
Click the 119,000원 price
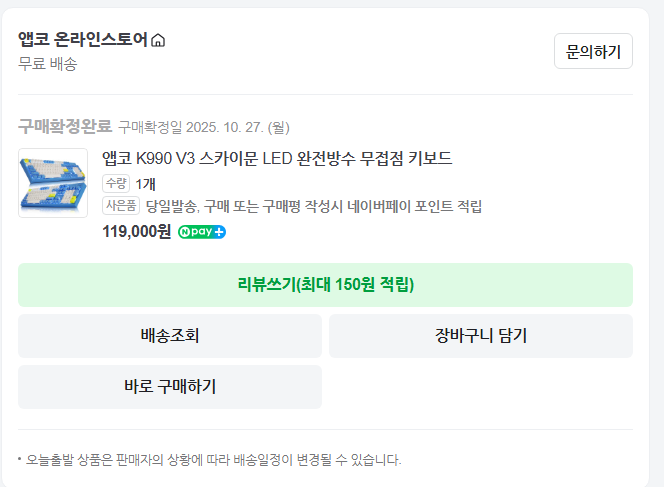(x=137, y=232)
